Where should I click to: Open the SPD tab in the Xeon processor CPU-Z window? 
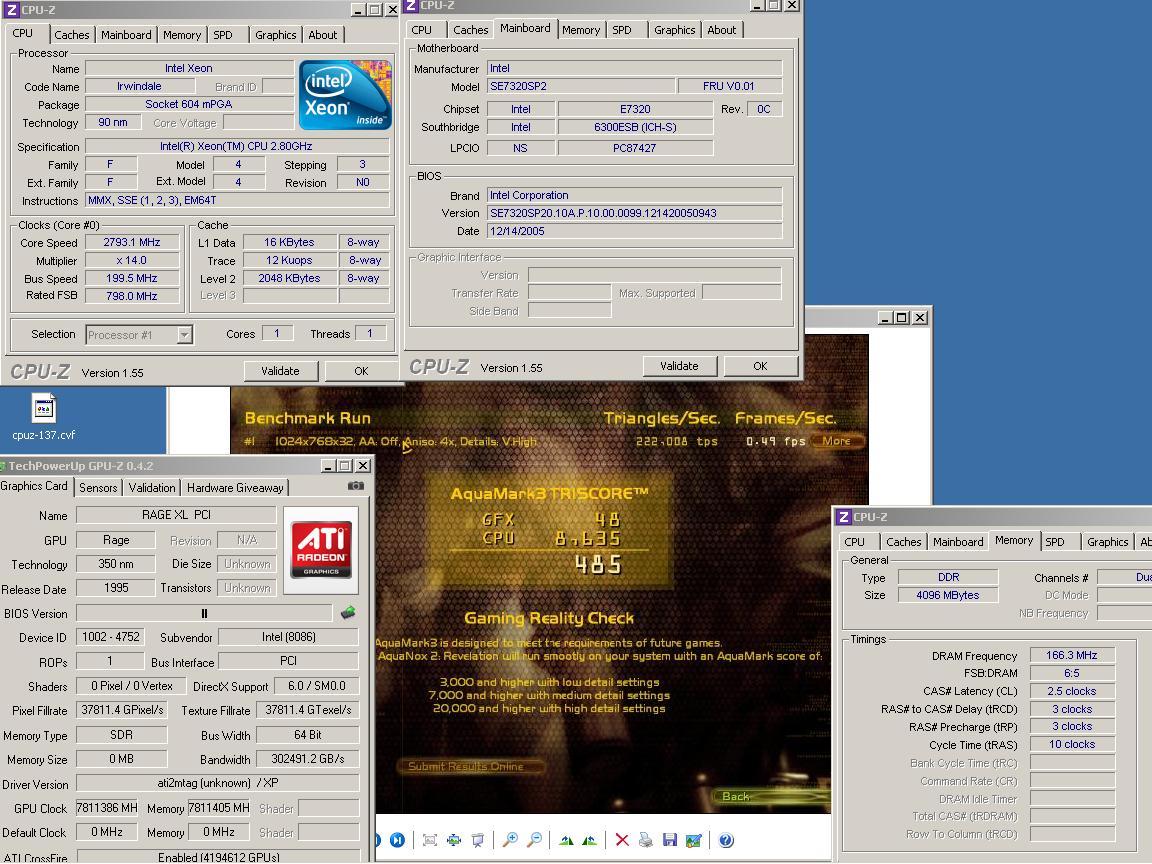tap(223, 35)
